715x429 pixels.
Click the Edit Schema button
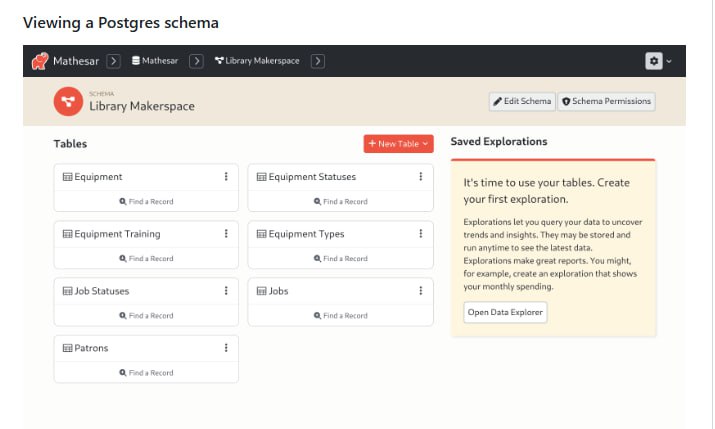click(x=521, y=101)
